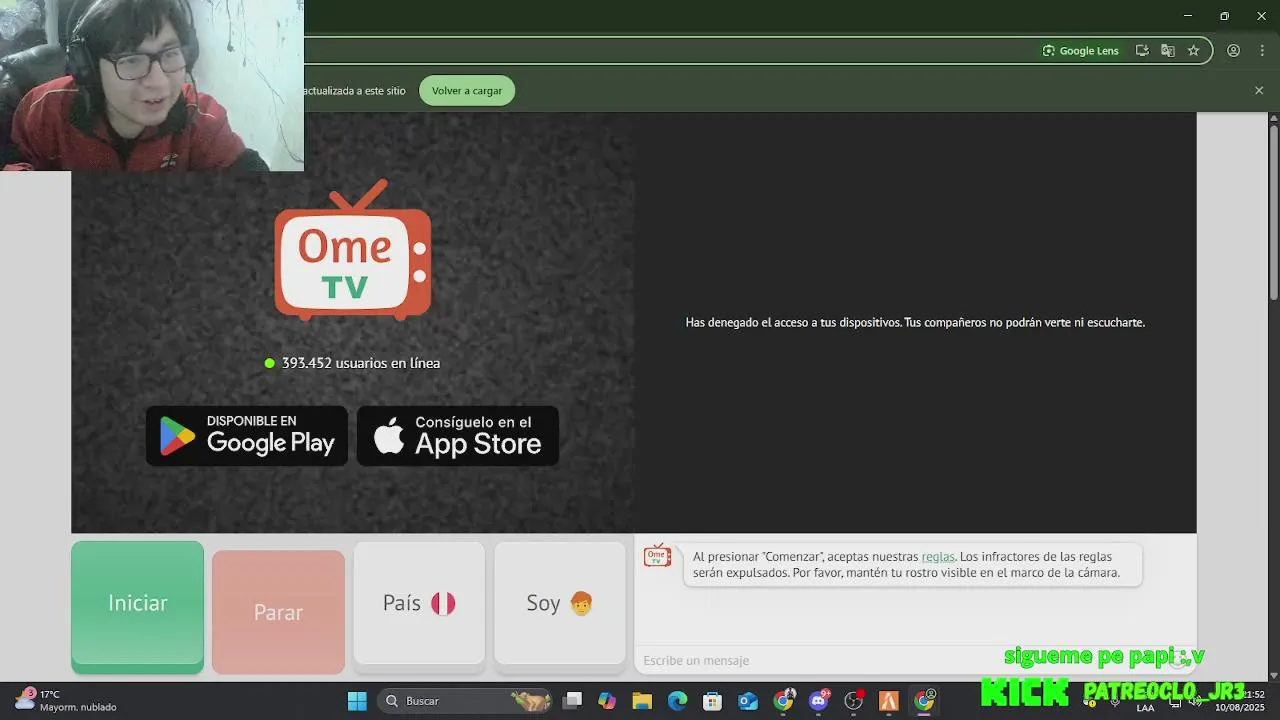Click the red-badged circular taskbar icon
1280x720 pixels.
[854, 701]
